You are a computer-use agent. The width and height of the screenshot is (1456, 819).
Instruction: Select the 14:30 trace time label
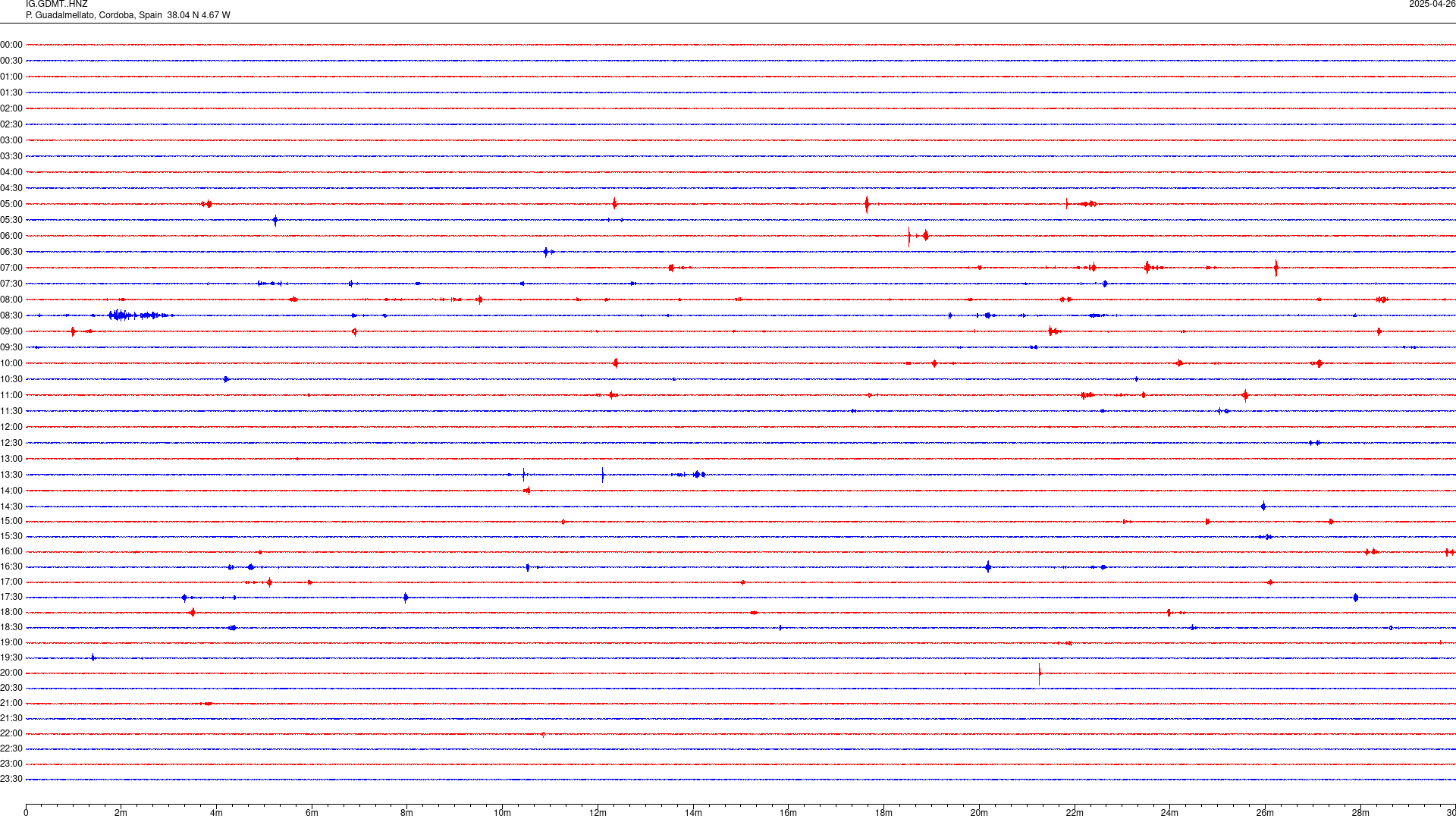(11, 507)
